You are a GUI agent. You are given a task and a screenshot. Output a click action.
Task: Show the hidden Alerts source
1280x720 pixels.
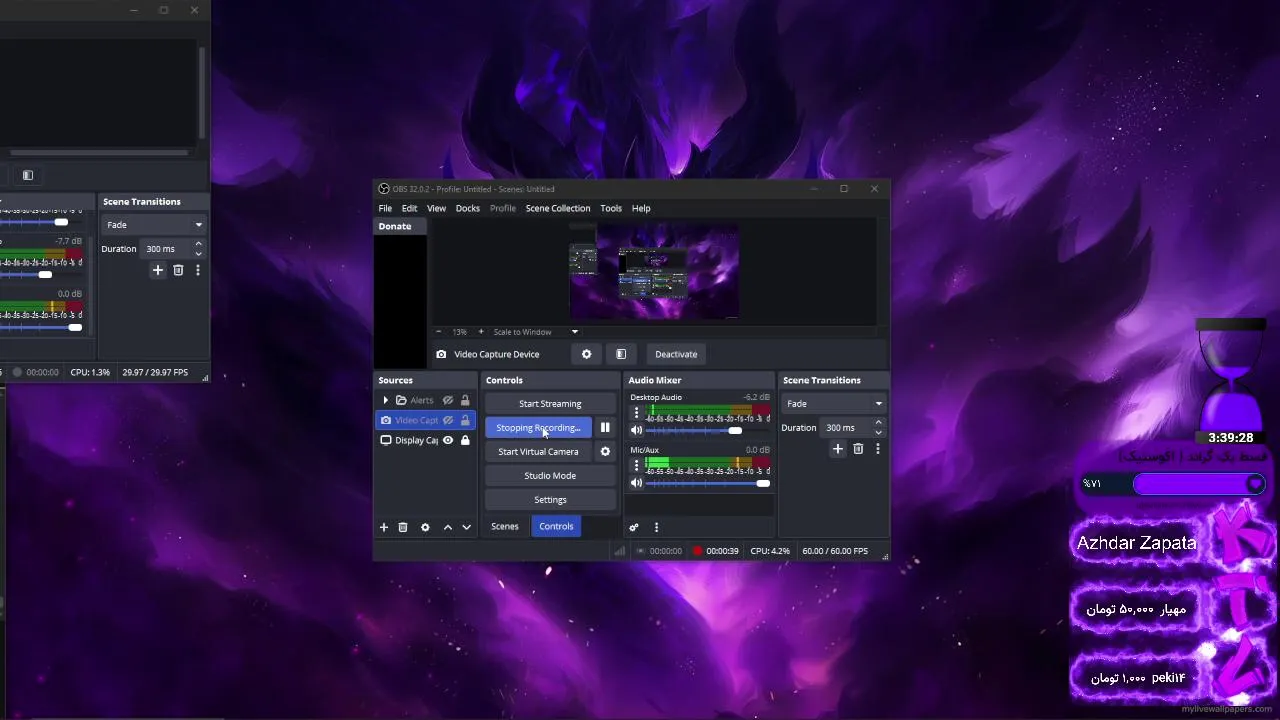[x=448, y=400]
